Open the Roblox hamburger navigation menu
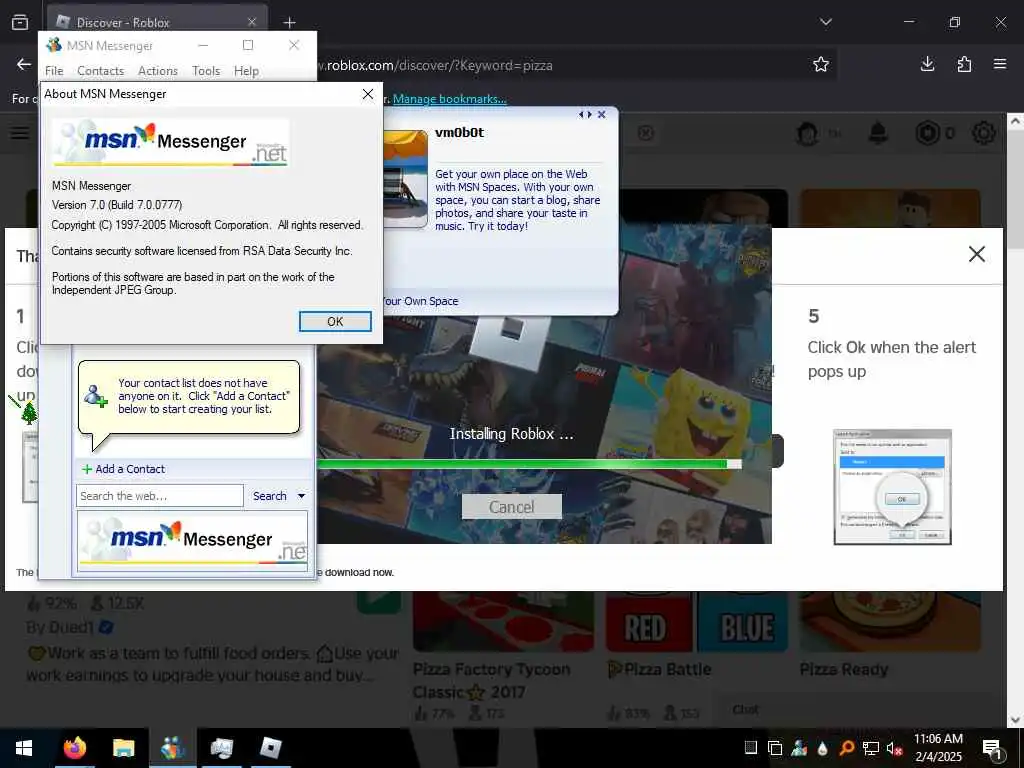Screen dimensions: 1024x768 tap(20, 133)
